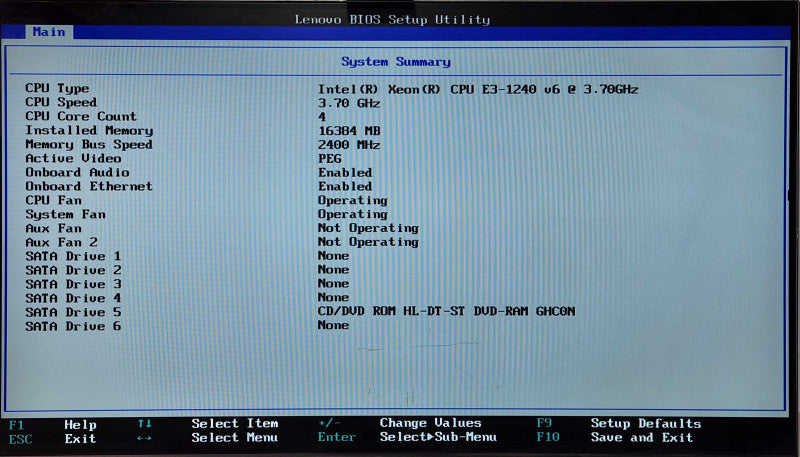Image resolution: width=800 pixels, height=457 pixels.
Task: Select the System Summary heading
Action: [x=396, y=62]
